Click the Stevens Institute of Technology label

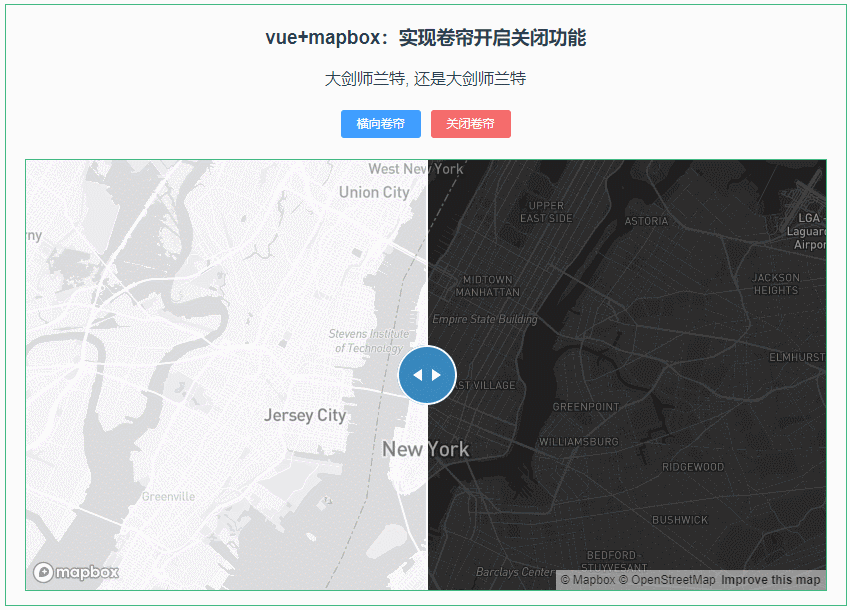[369, 341]
